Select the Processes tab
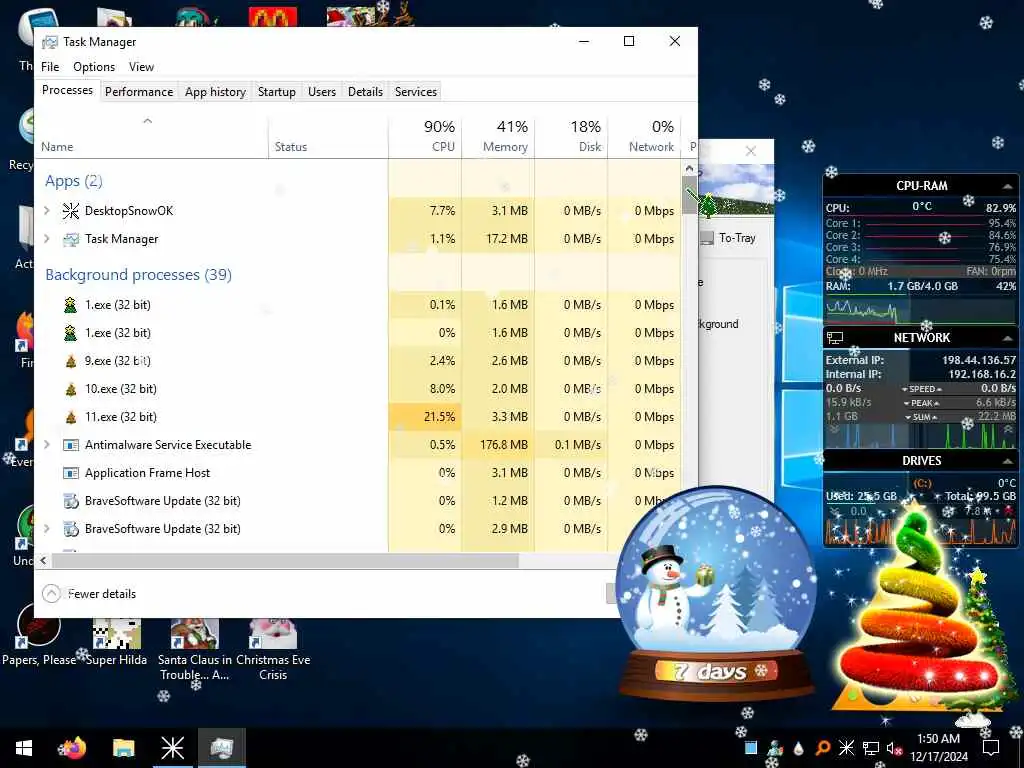Image resolution: width=1024 pixels, height=768 pixels. click(67, 90)
